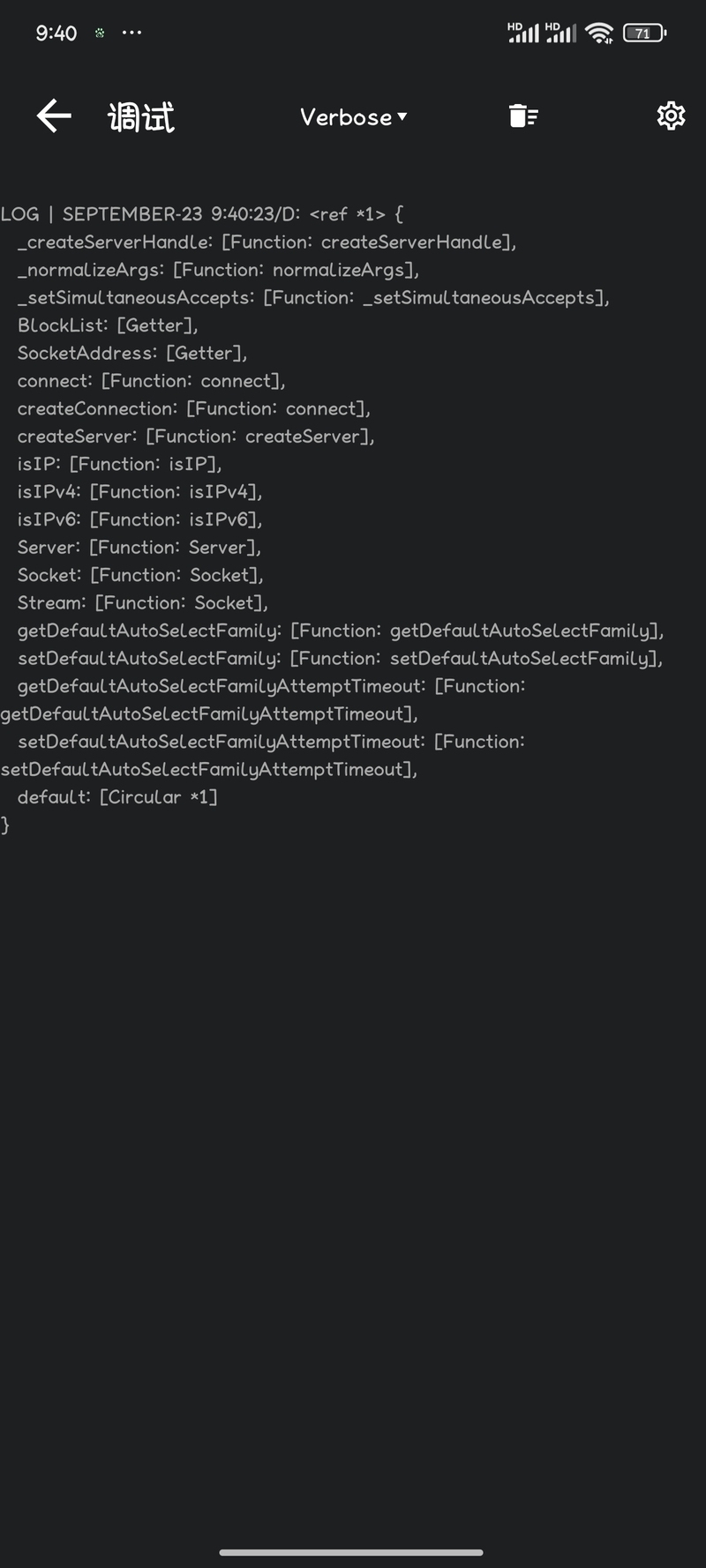Open settings via the gear icon
This screenshot has height=1568, width=706.
[x=671, y=116]
